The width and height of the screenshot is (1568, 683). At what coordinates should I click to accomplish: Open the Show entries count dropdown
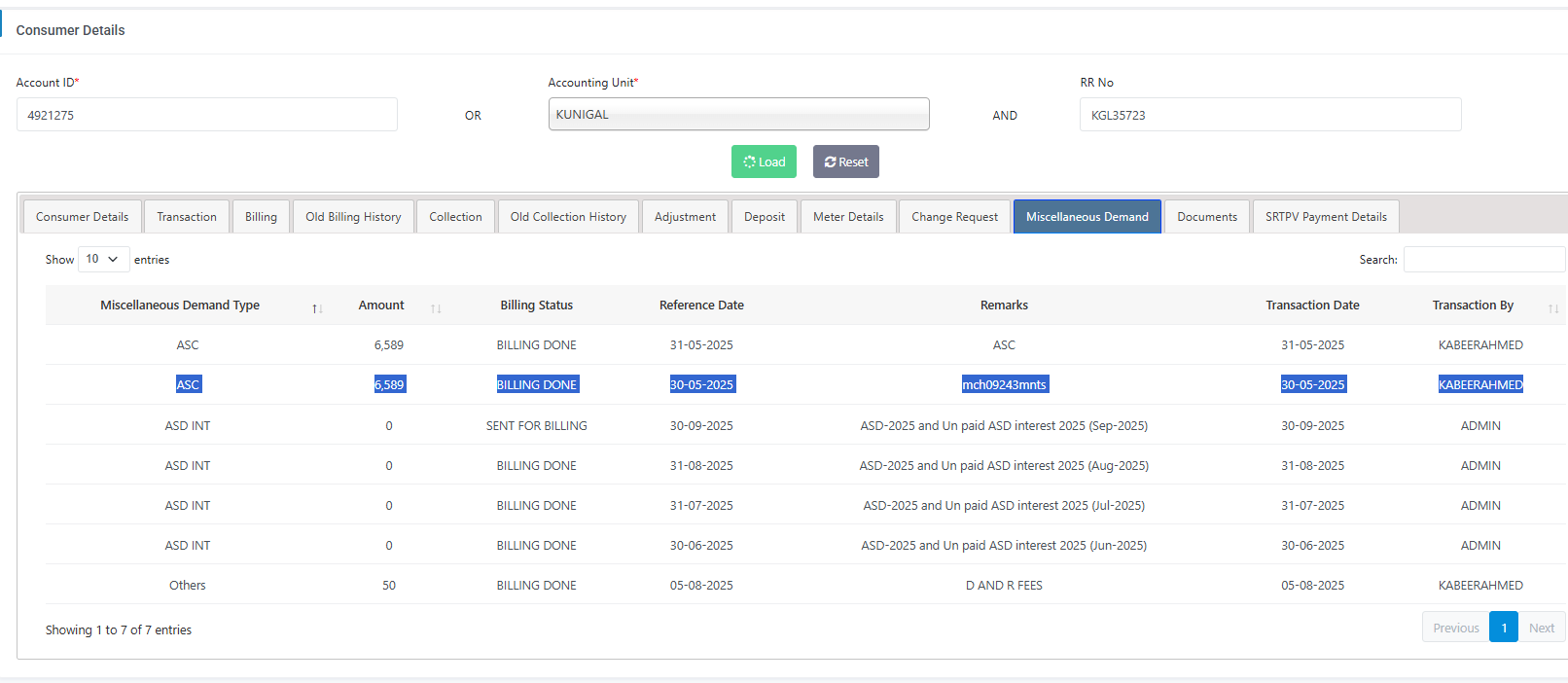point(103,259)
